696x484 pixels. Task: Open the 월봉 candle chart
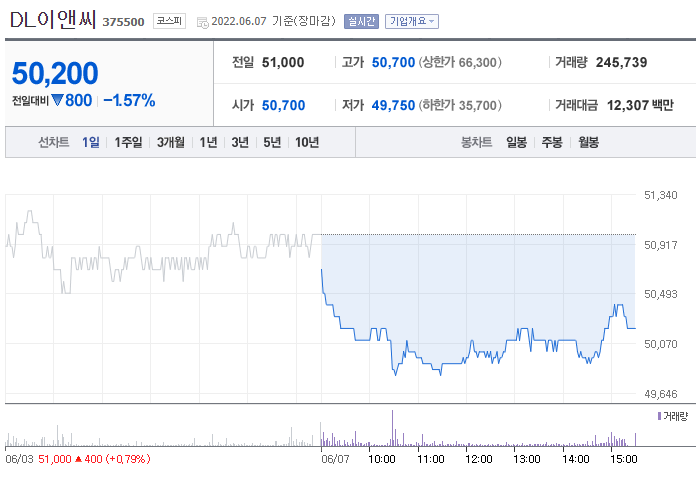[x=589, y=142]
